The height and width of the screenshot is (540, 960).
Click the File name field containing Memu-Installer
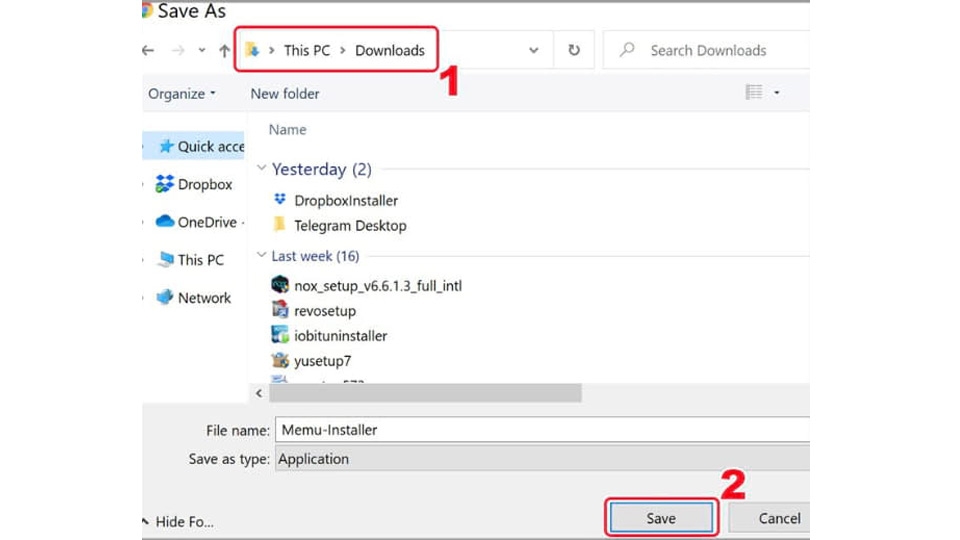point(542,430)
